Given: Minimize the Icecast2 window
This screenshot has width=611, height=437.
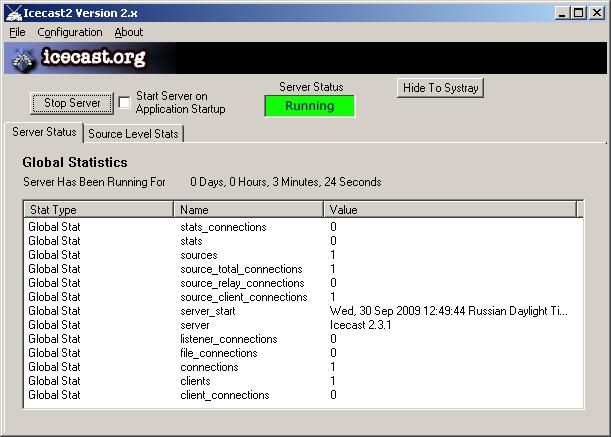Looking at the screenshot, I should 562,13.
